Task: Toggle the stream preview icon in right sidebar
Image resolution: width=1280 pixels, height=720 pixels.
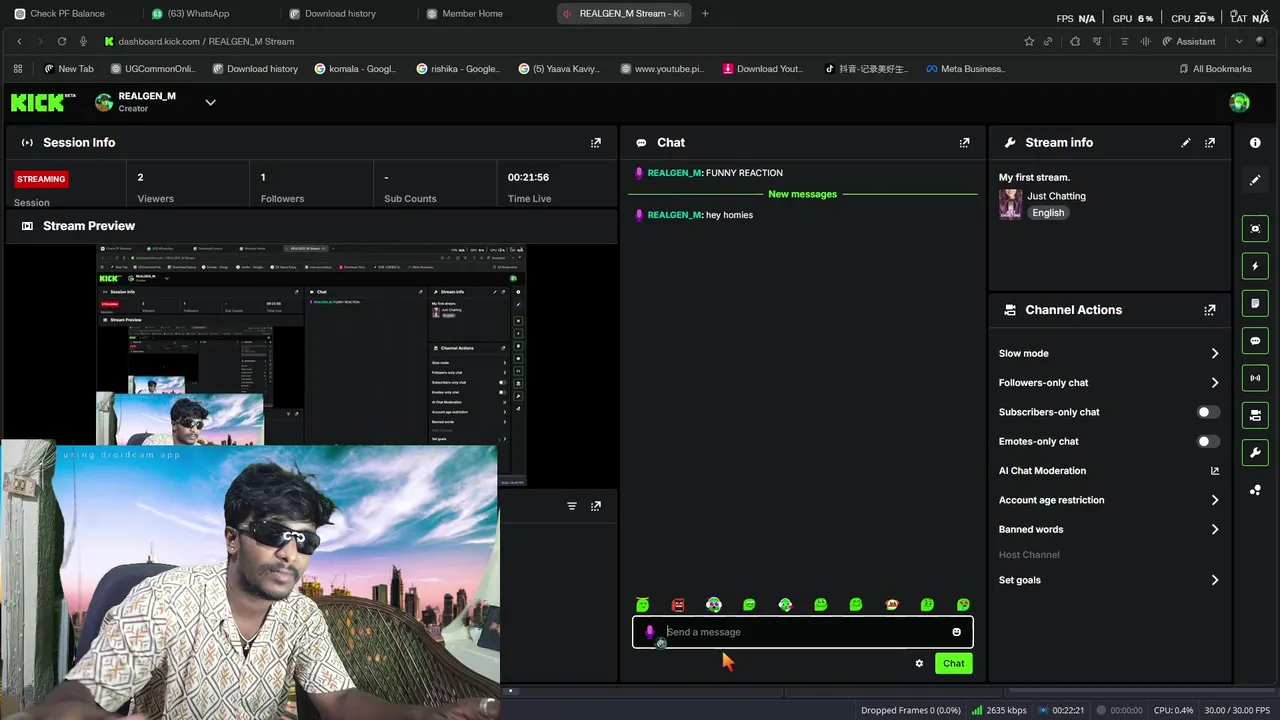Action: tap(1255, 229)
